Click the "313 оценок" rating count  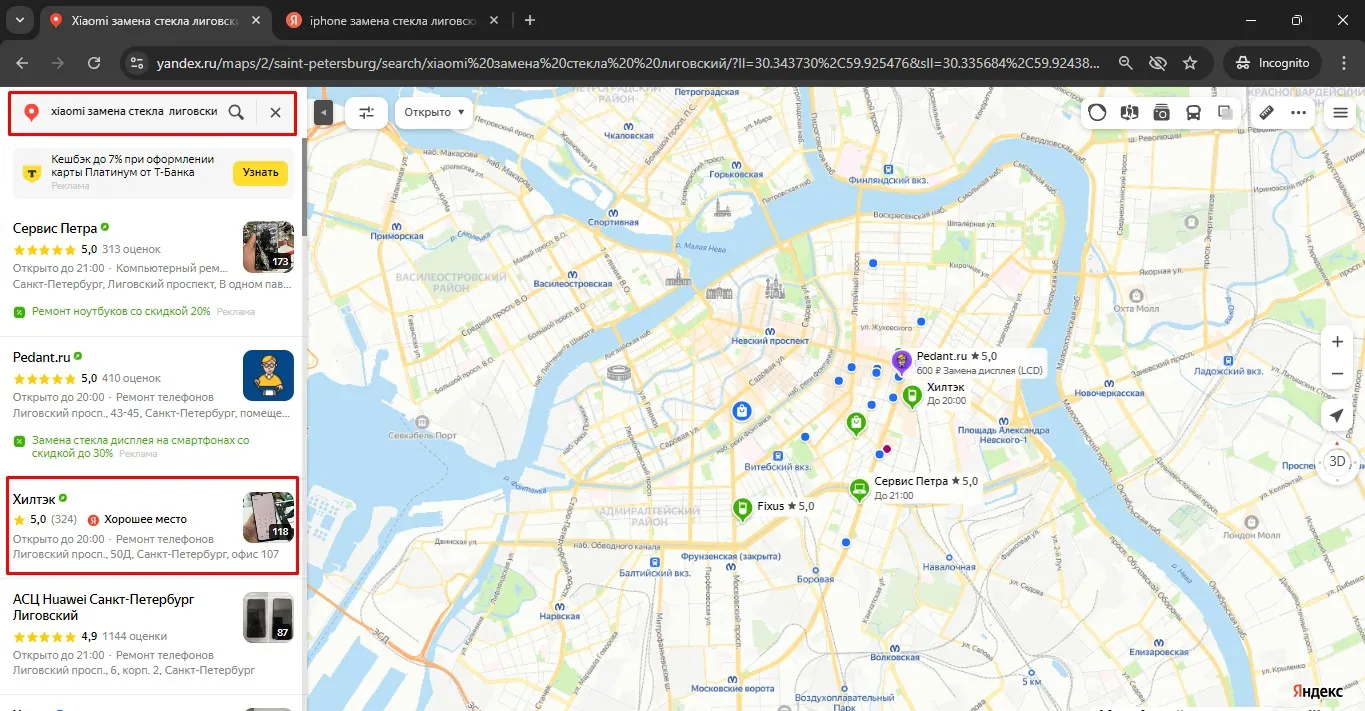131,249
